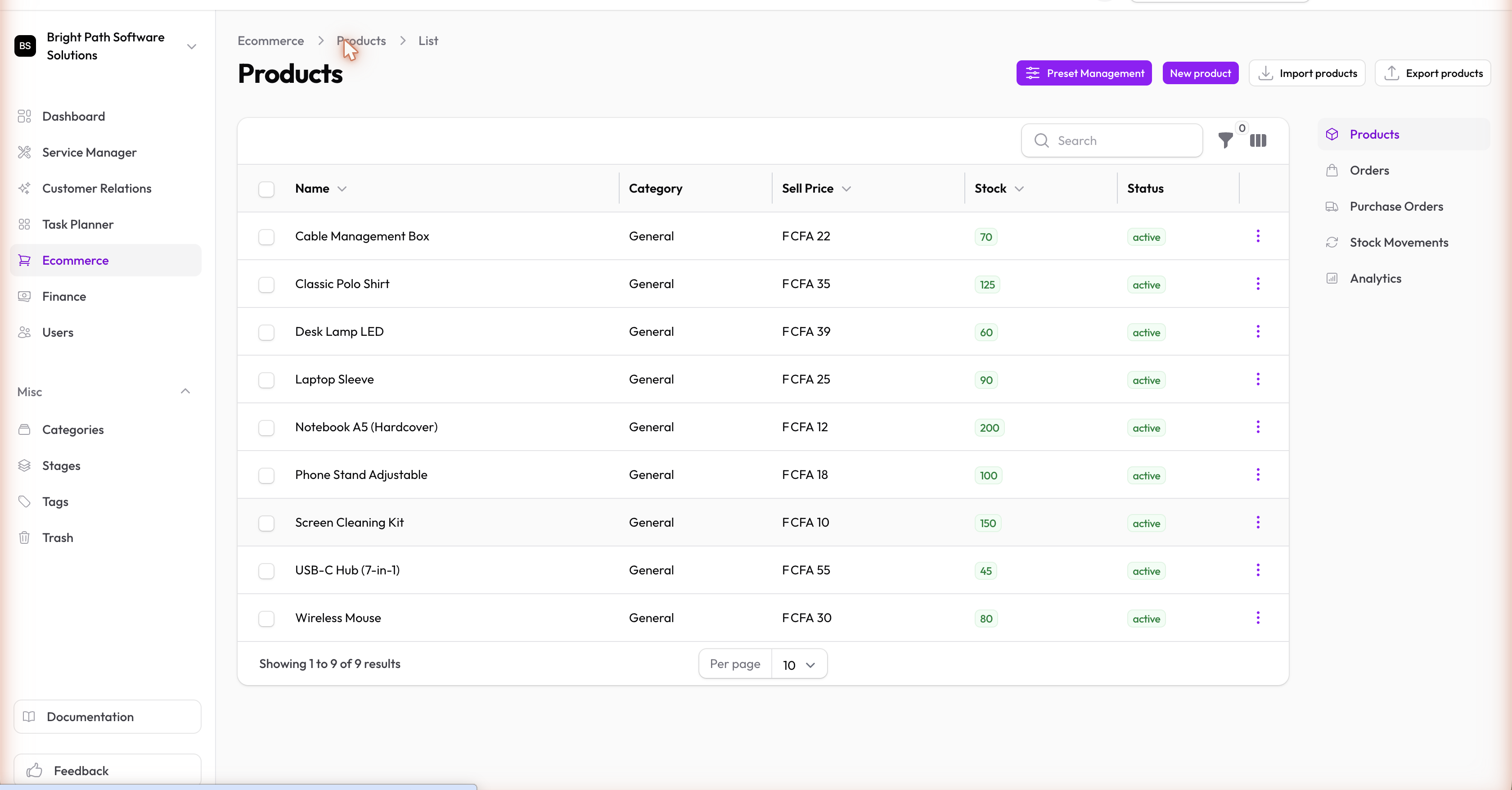This screenshot has height=790, width=1512.
Task: Click the search magnifier icon
Action: pos(1041,140)
